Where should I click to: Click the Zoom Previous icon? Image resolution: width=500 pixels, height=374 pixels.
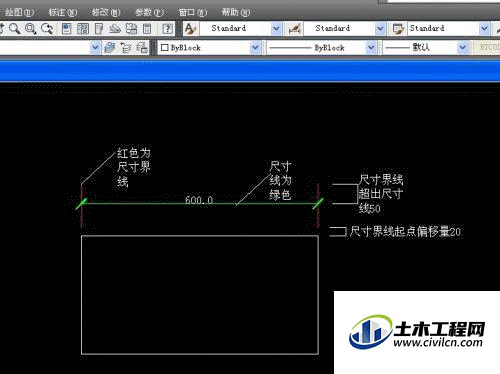coord(47,29)
